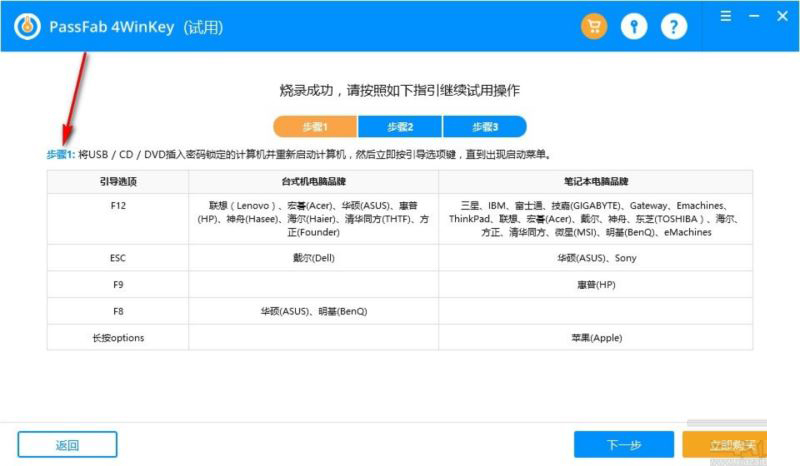Select the 惠普(HP) laptop cell
800x466 pixels.
595,284
